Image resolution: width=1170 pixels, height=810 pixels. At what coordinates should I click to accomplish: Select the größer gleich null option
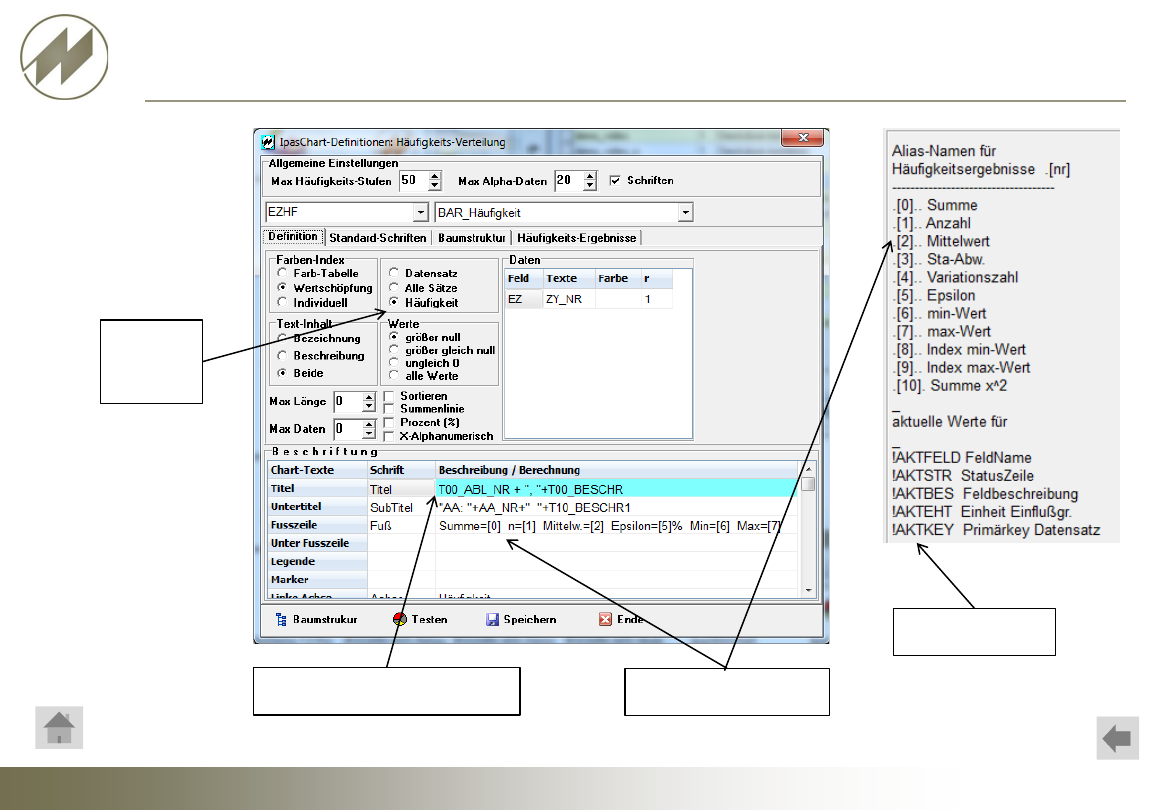394,350
